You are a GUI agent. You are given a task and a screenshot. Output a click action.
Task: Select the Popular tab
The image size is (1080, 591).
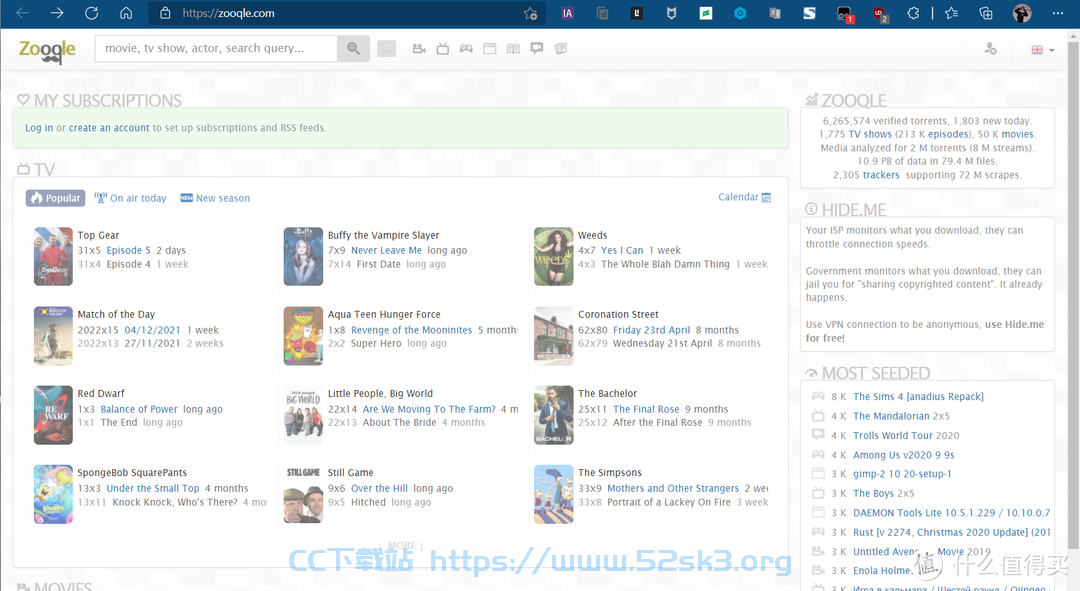56,198
